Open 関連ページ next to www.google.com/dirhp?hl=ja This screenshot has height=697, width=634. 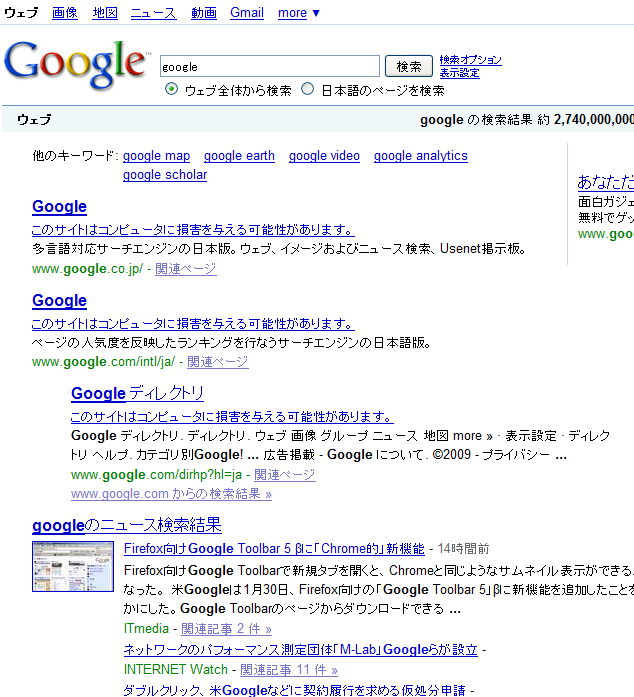tap(285, 475)
